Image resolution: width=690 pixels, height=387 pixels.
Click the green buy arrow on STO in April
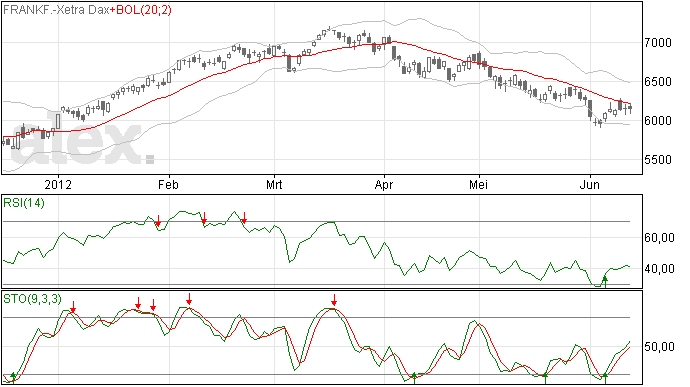[414, 378]
